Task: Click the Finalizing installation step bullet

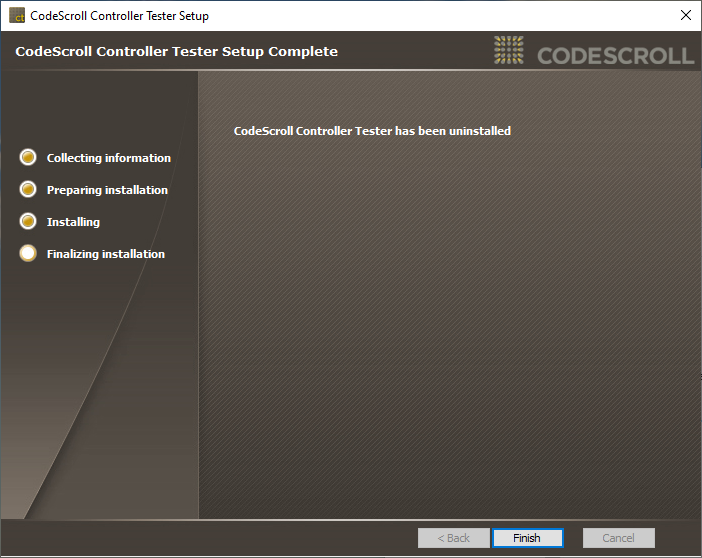Action: coord(28,253)
